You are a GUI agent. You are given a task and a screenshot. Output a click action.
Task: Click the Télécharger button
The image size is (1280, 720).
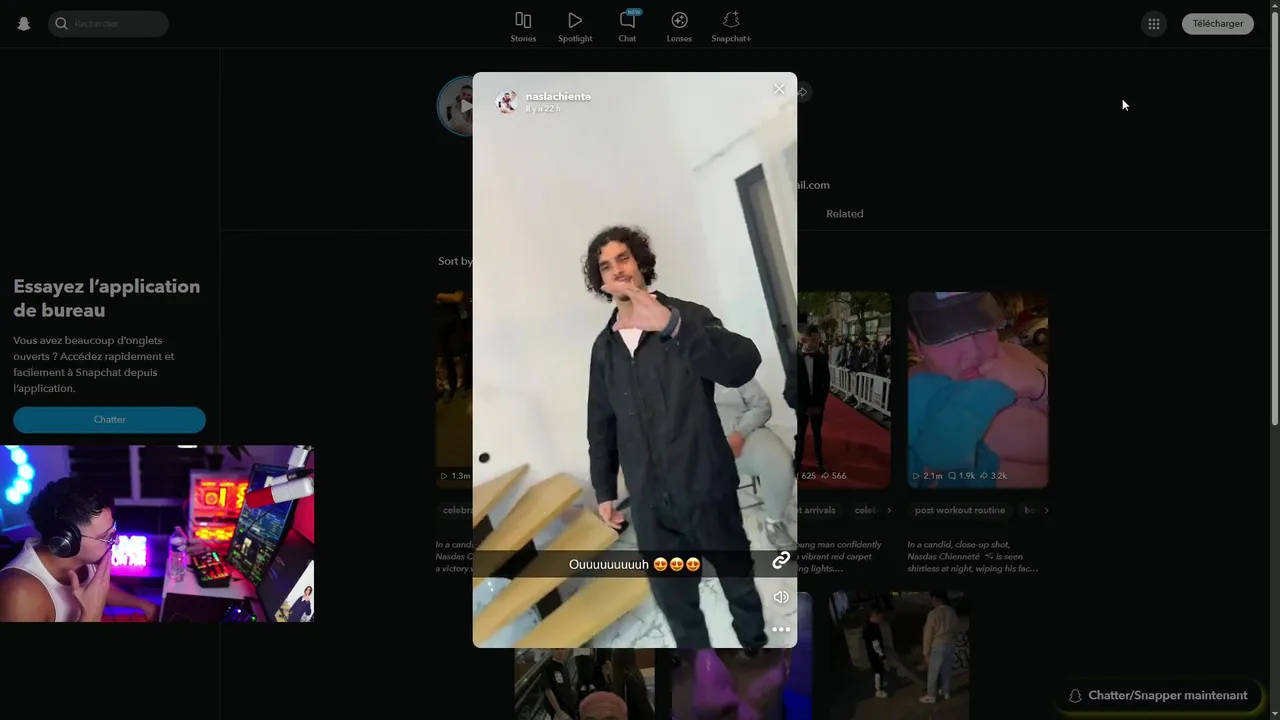(1218, 24)
